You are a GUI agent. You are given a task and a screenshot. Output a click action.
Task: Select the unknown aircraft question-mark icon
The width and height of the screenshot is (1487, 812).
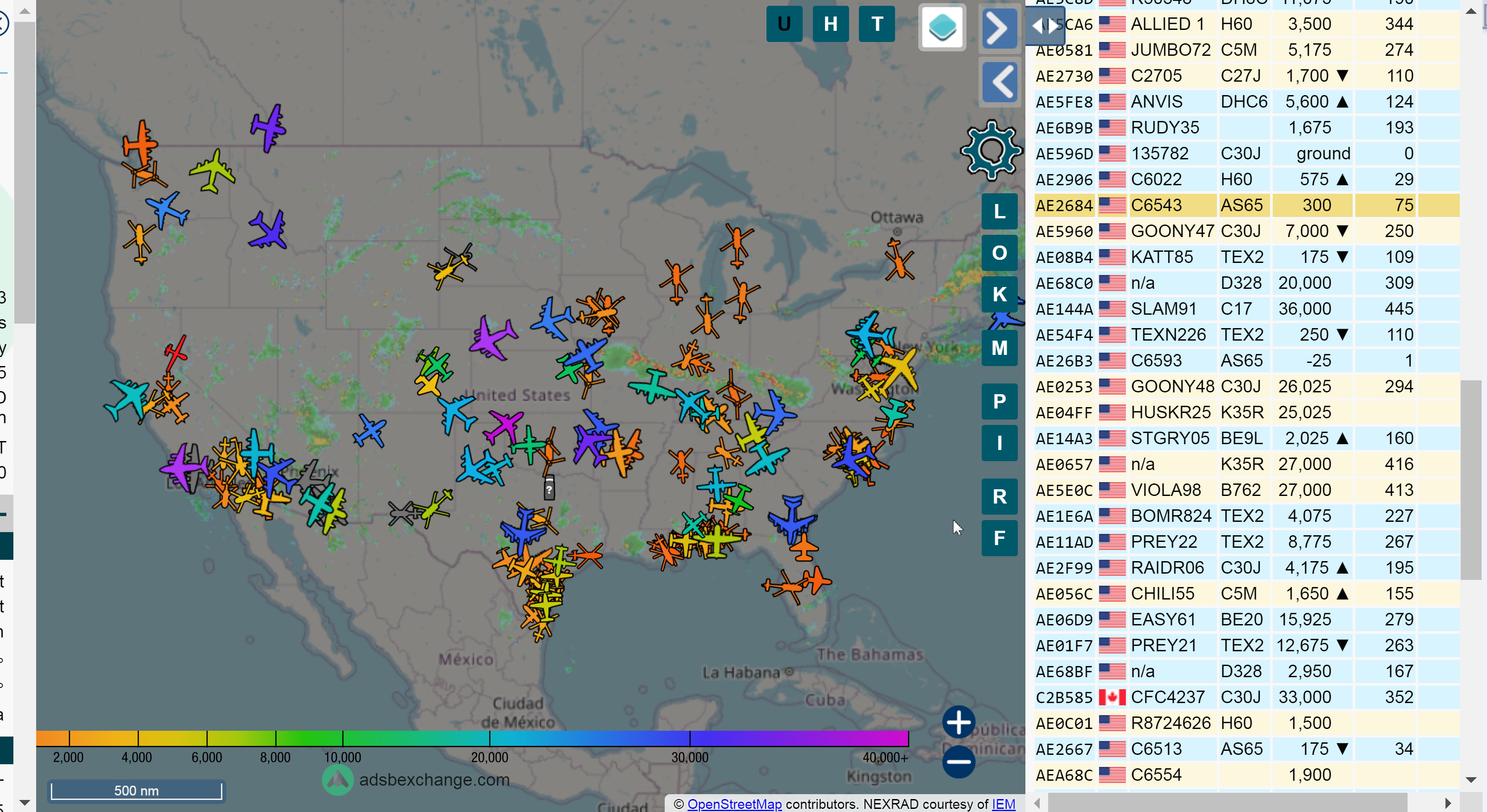click(x=549, y=488)
